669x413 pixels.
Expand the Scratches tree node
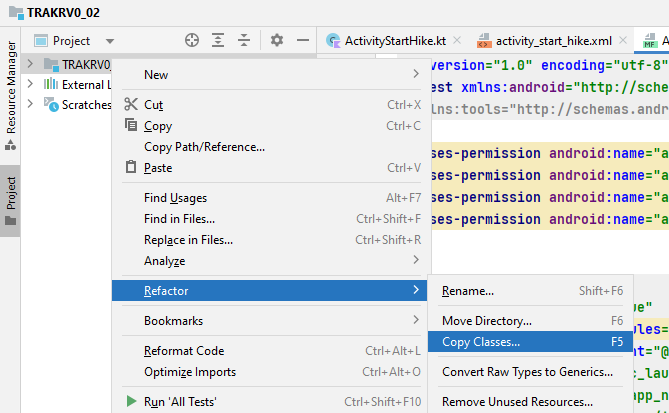click(30, 105)
